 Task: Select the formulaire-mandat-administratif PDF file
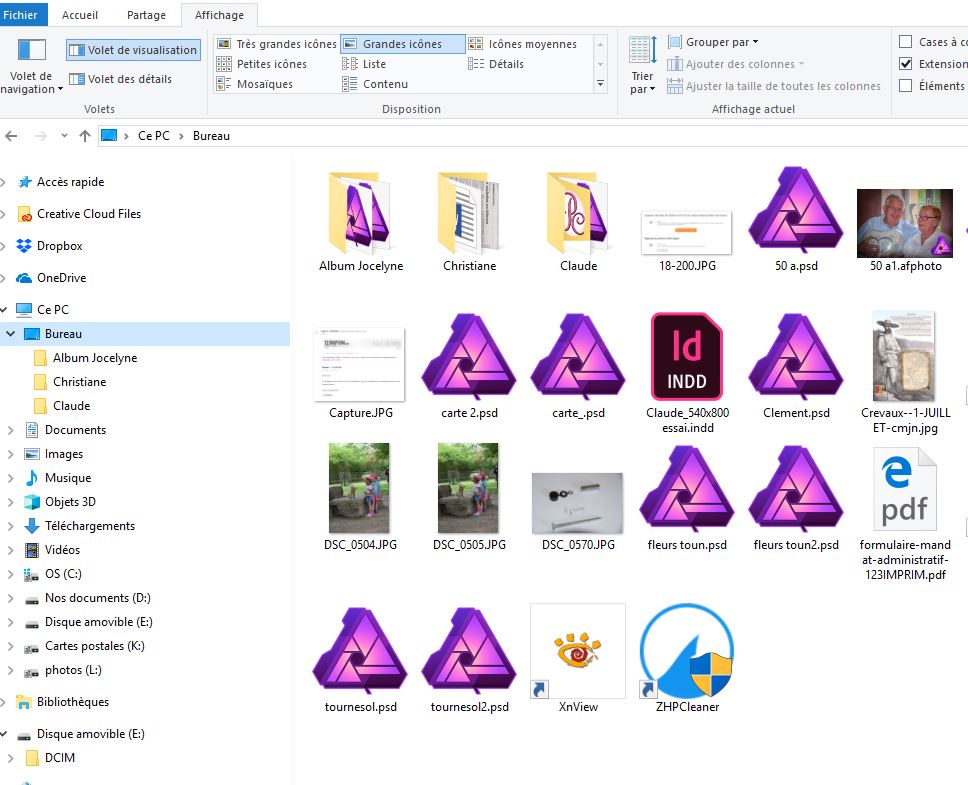(x=905, y=489)
